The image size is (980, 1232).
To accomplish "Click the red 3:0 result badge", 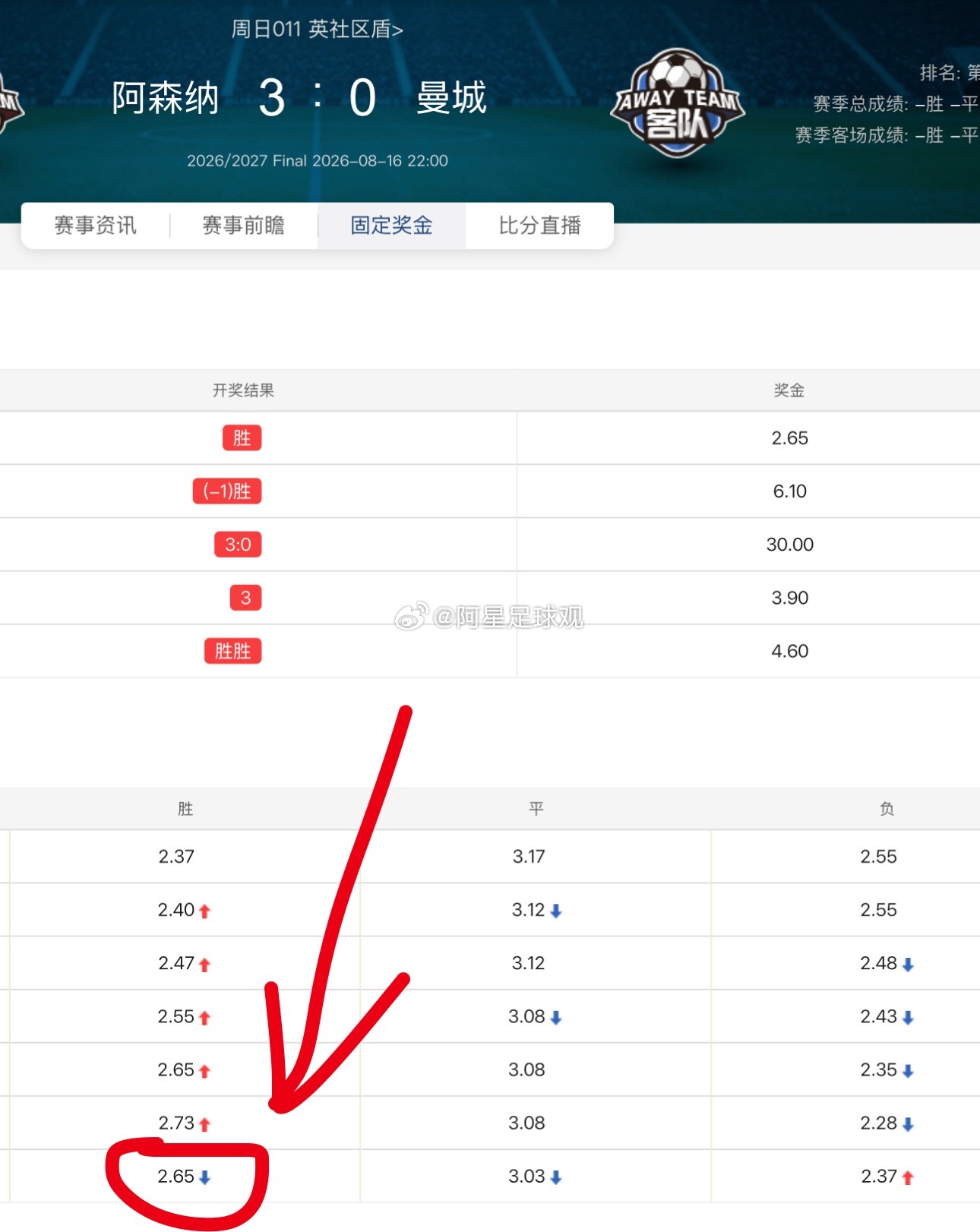I will 238,545.
